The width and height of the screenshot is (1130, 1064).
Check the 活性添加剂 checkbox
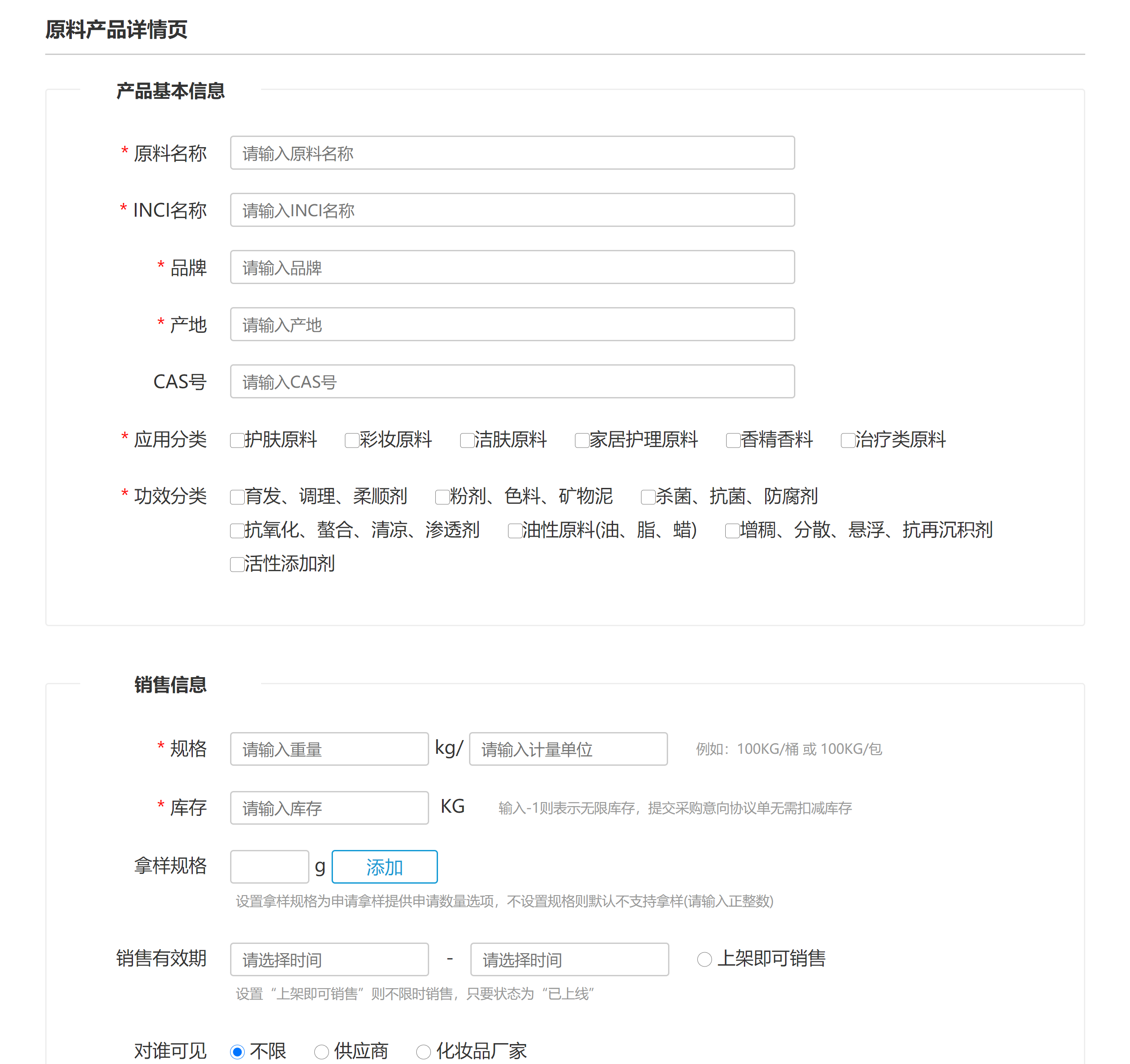[237, 565]
